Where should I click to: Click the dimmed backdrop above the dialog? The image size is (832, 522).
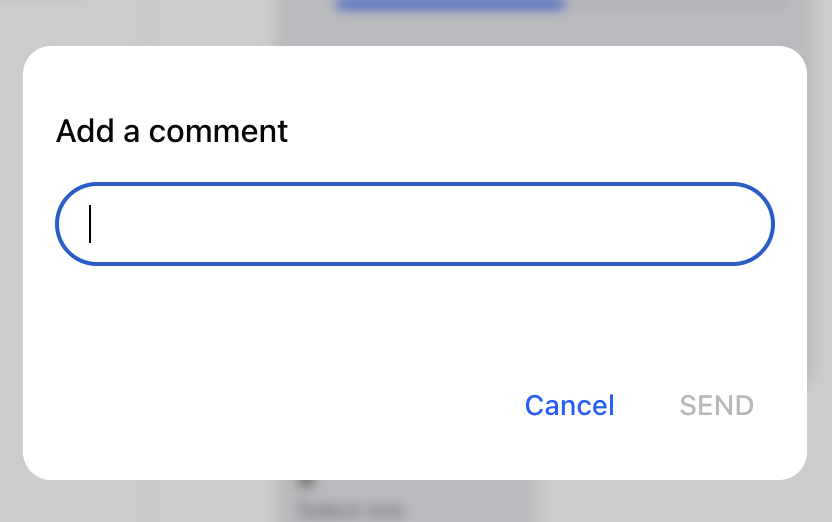pos(200,20)
